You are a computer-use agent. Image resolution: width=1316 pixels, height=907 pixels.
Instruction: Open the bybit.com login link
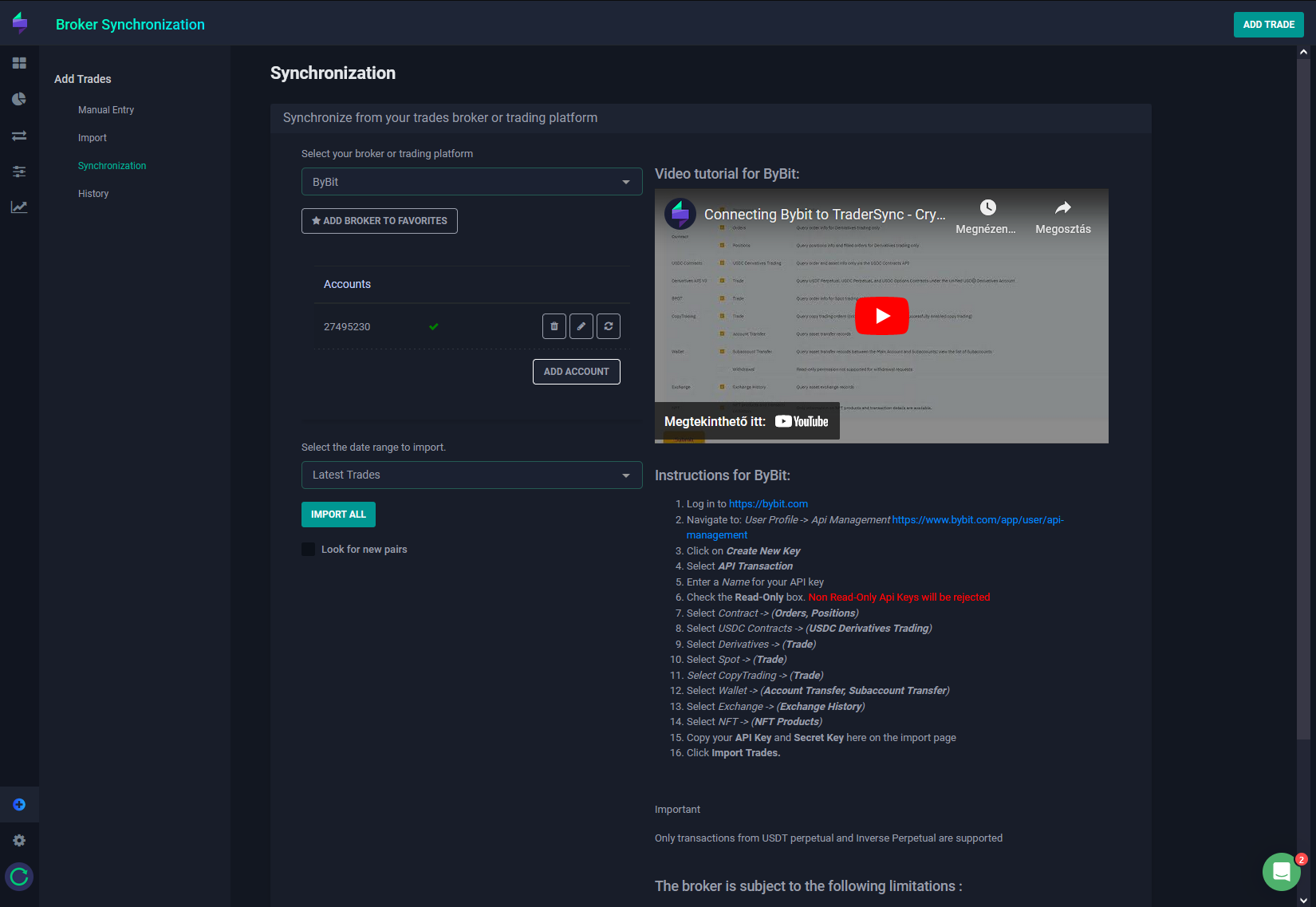pos(768,504)
